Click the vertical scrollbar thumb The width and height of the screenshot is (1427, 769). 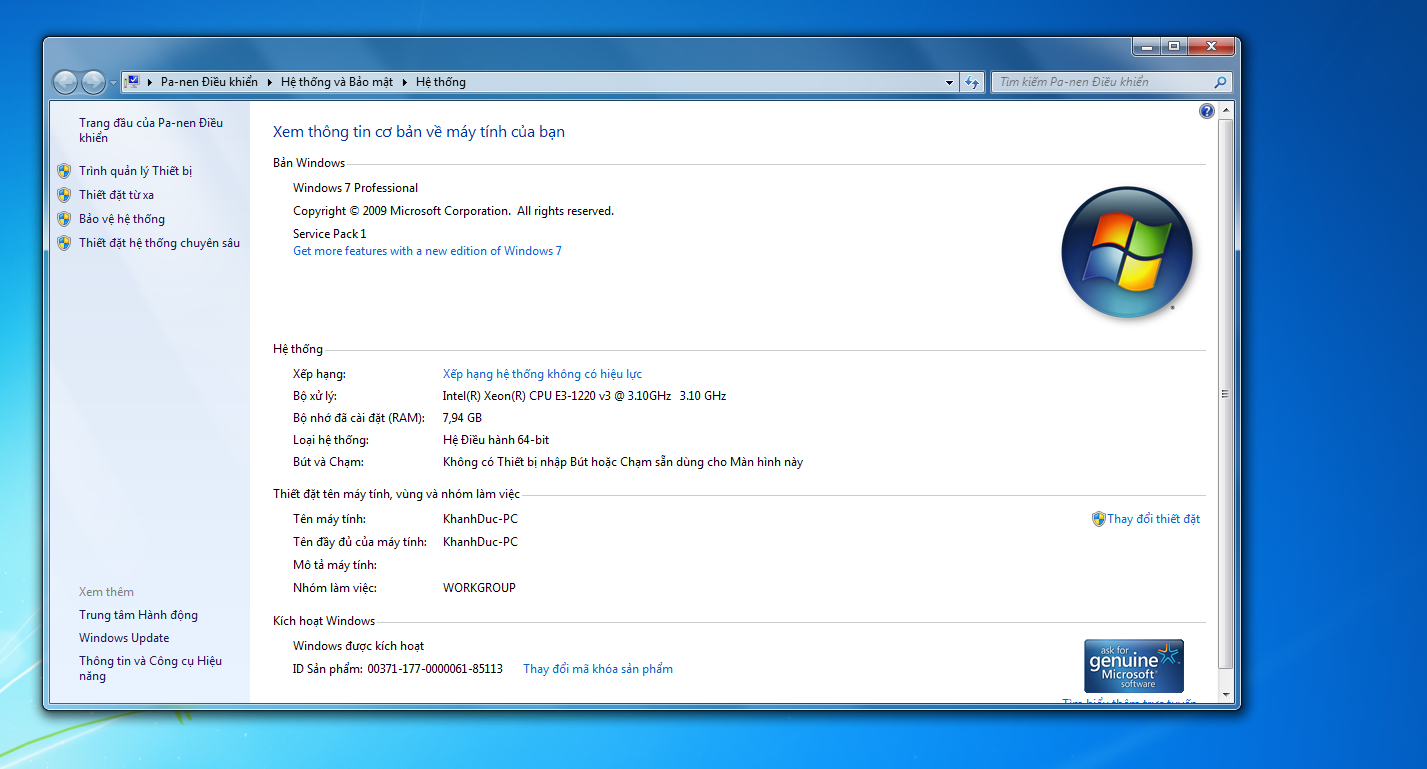click(1227, 393)
